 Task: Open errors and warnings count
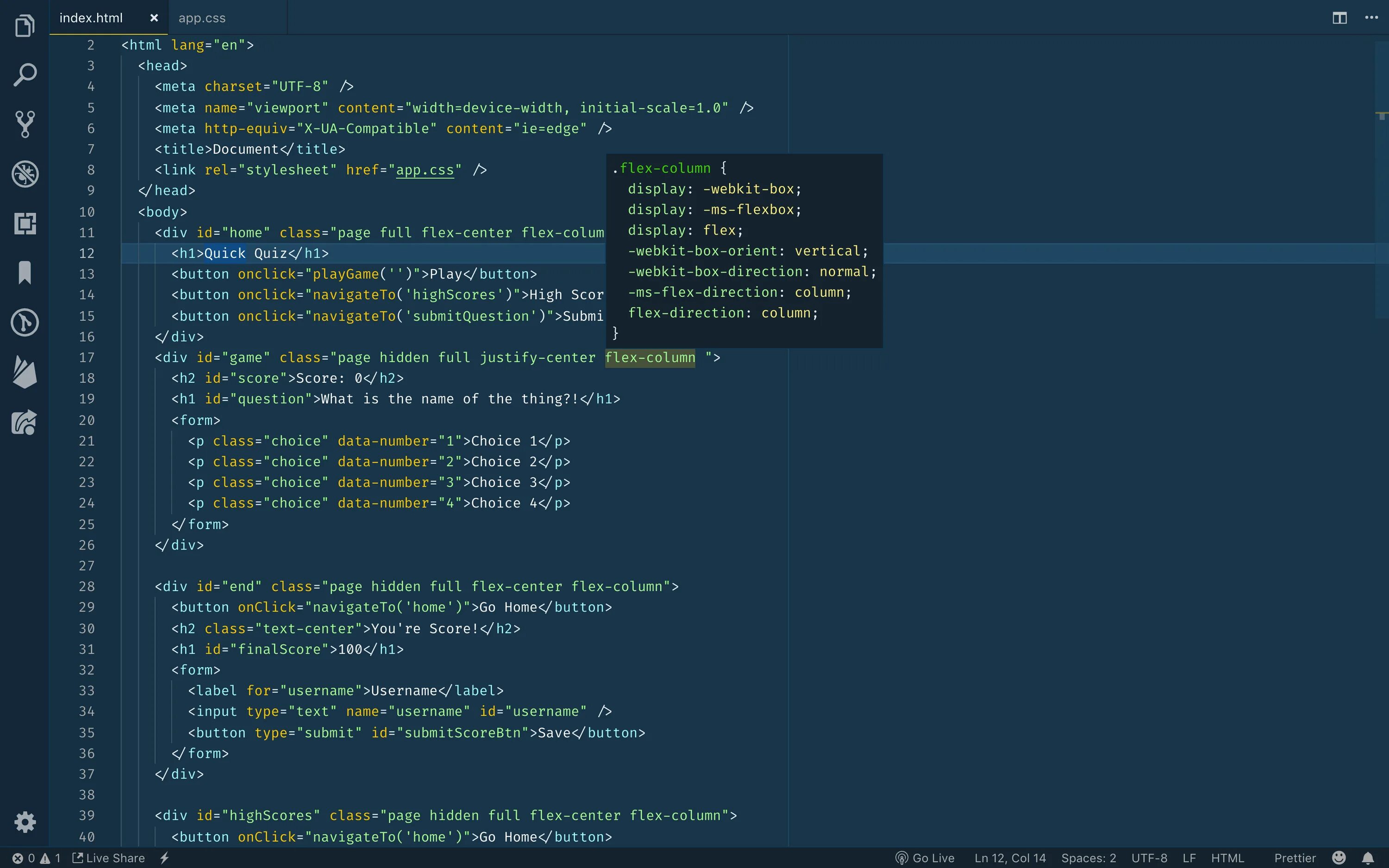click(36, 858)
